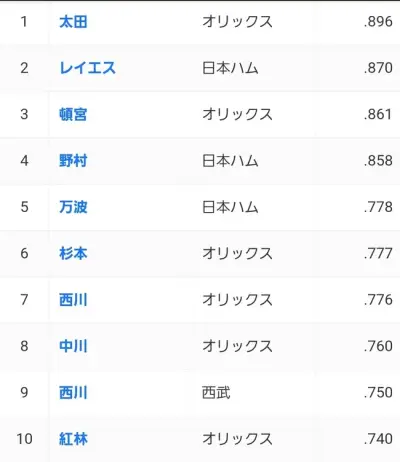Open 西川 of 西武 in rank 9
Viewport: 400px width, 462px height.
(73, 393)
